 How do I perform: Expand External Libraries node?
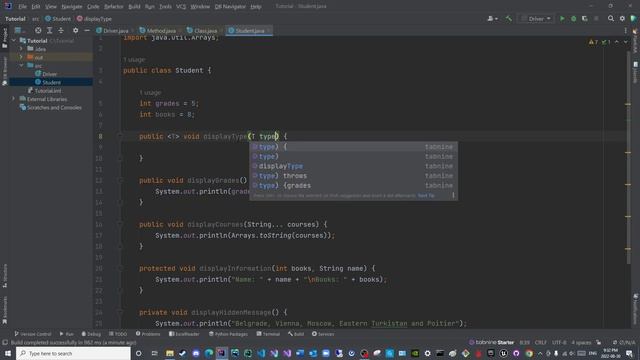(x=13, y=99)
